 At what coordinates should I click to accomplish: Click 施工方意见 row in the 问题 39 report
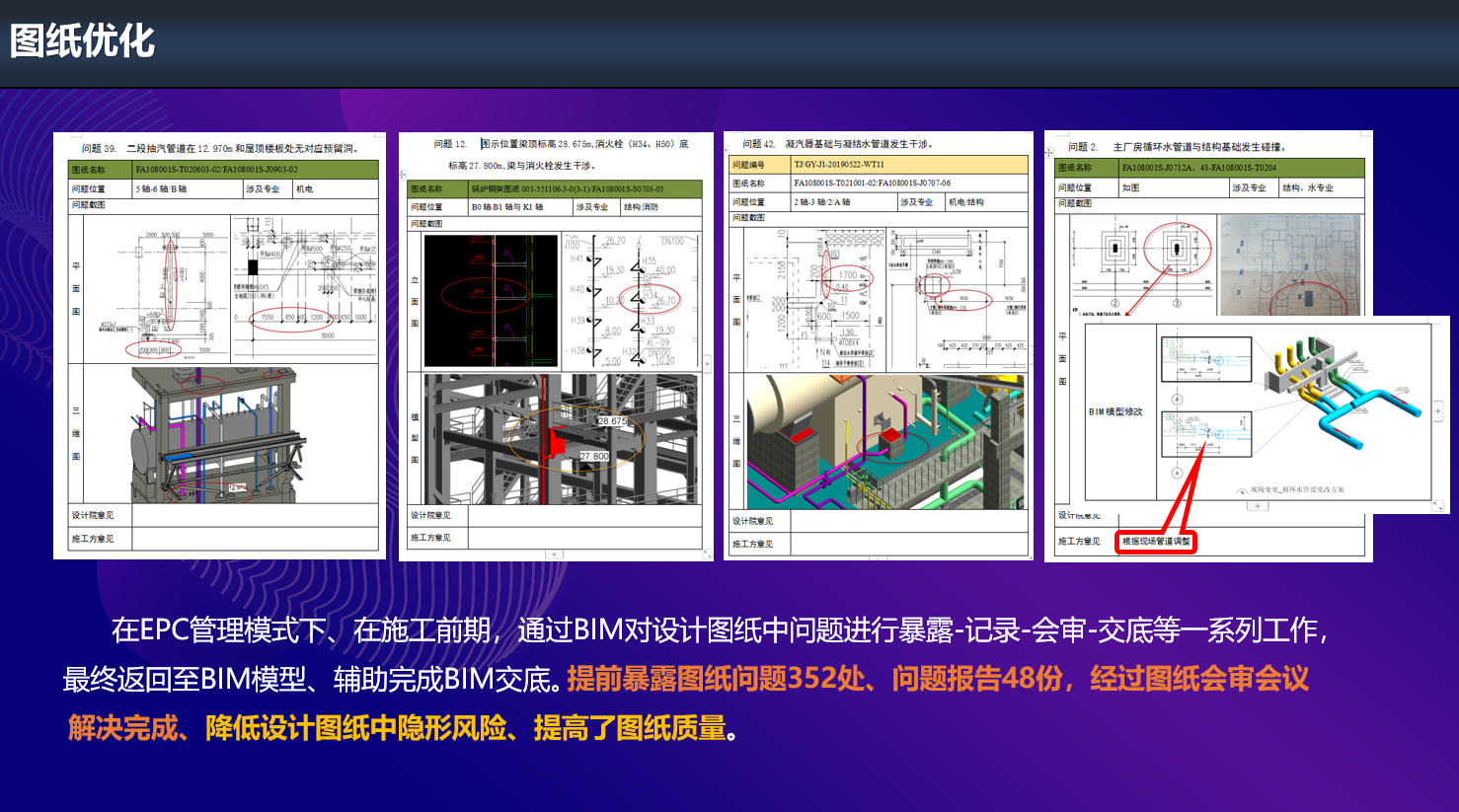tap(224, 539)
